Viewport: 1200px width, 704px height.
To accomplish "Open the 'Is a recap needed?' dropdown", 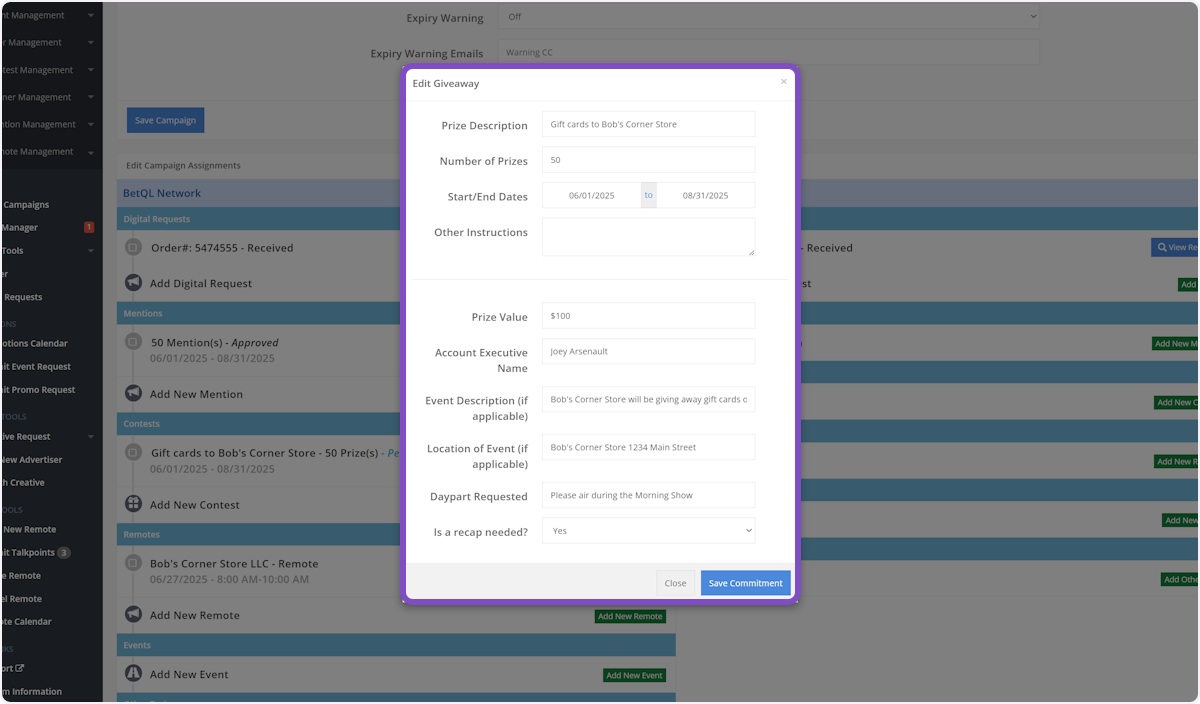I will pyautogui.click(x=648, y=531).
